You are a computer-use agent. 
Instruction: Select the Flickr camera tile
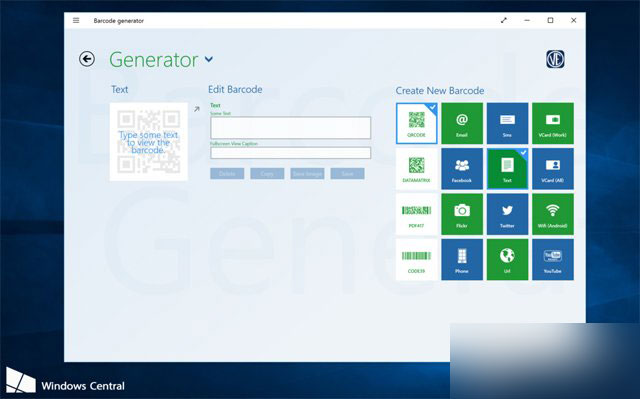[x=462, y=214]
